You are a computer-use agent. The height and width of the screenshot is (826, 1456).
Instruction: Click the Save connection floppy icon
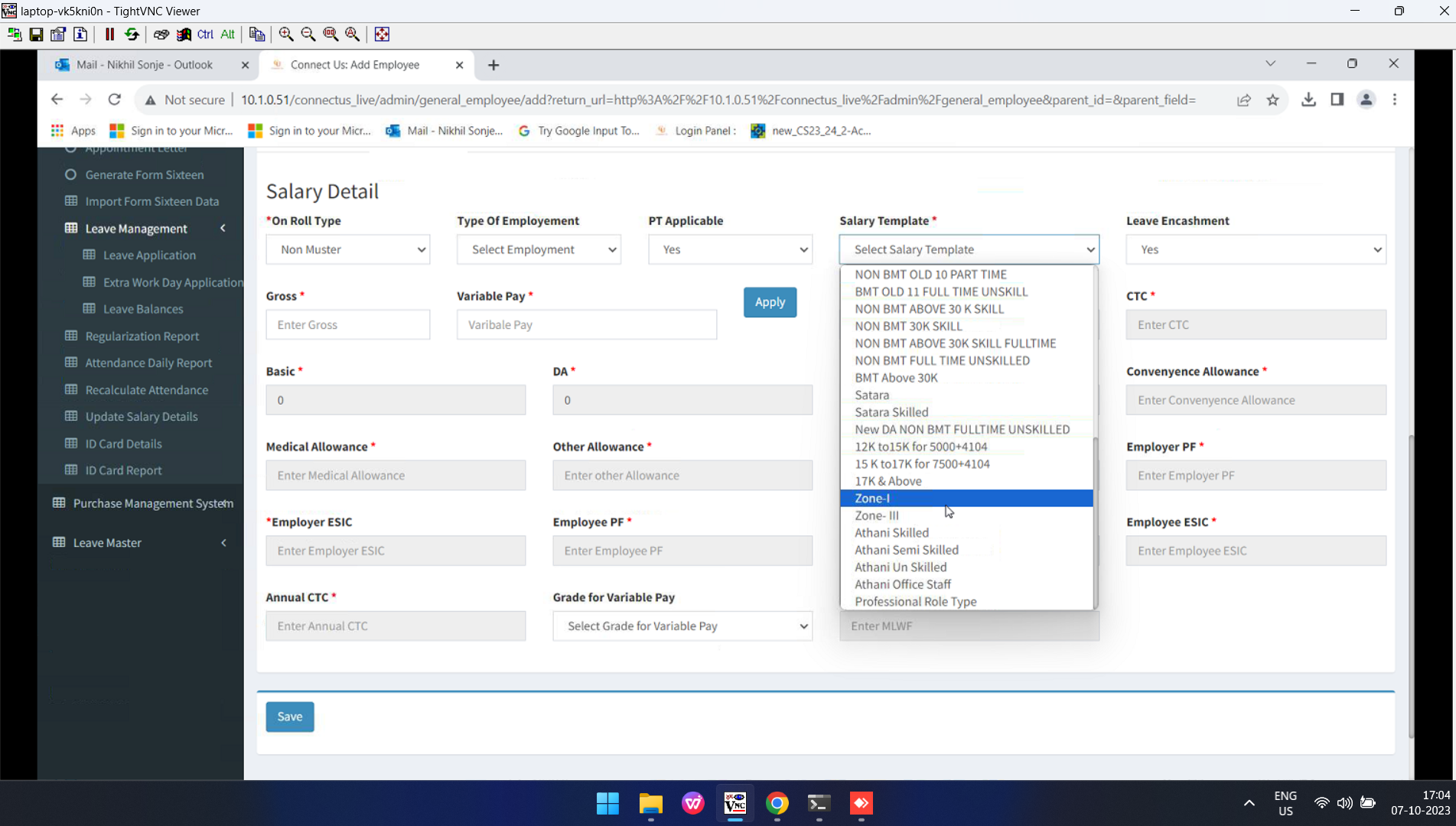coord(36,34)
